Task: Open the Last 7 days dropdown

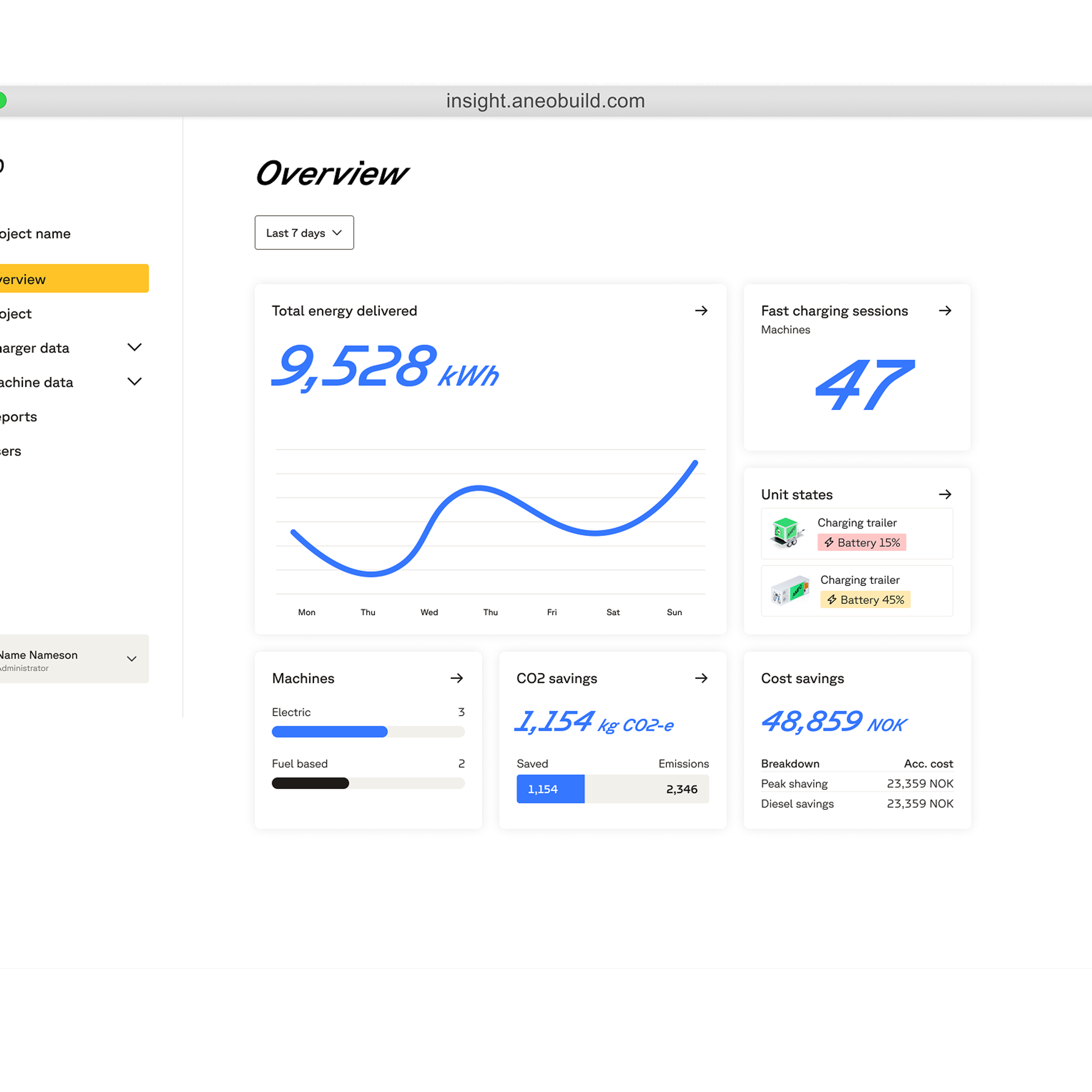Action: 304,232
